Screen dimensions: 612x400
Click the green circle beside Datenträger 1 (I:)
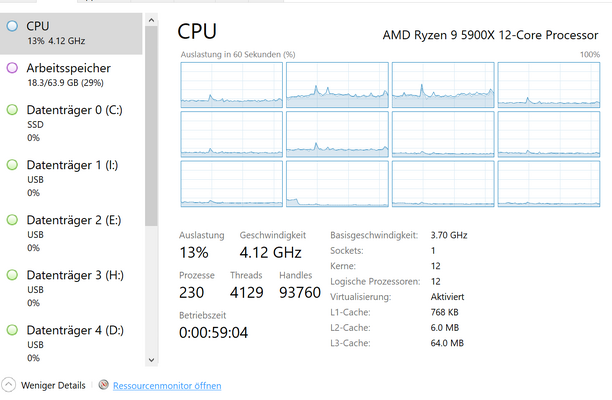[x=12, y=165]
